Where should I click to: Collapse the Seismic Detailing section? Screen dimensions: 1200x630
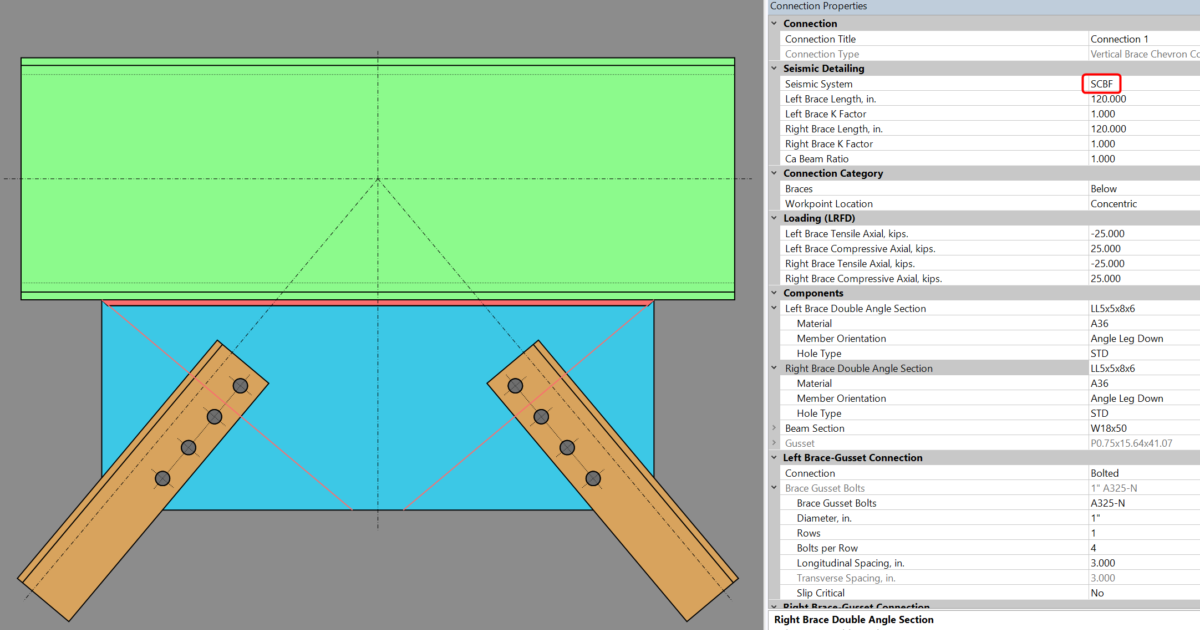774,69
